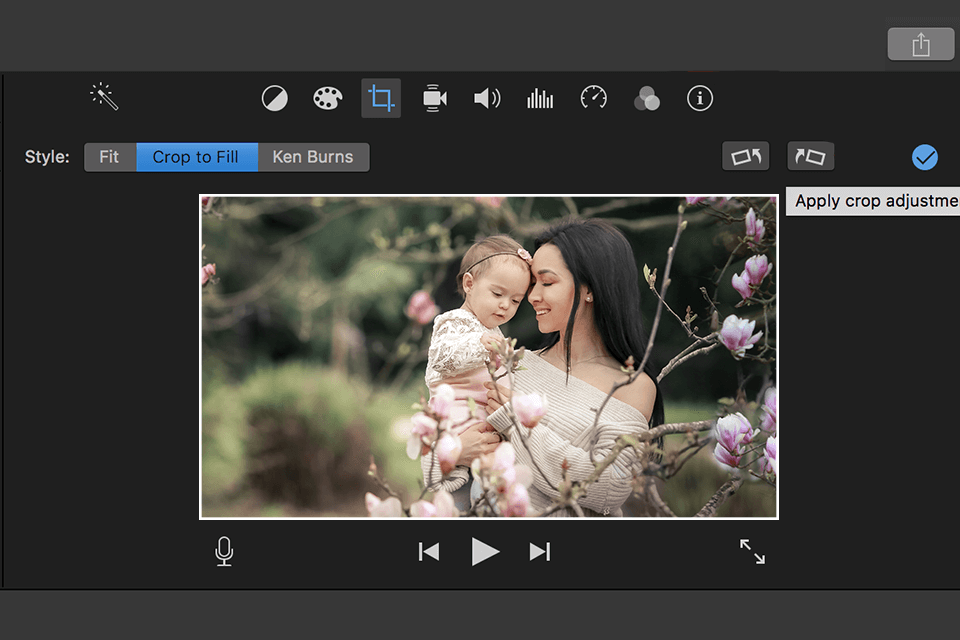Select the Crop to Fill style
The width and height of the screenshot is (960, 640).
[196, 157]
